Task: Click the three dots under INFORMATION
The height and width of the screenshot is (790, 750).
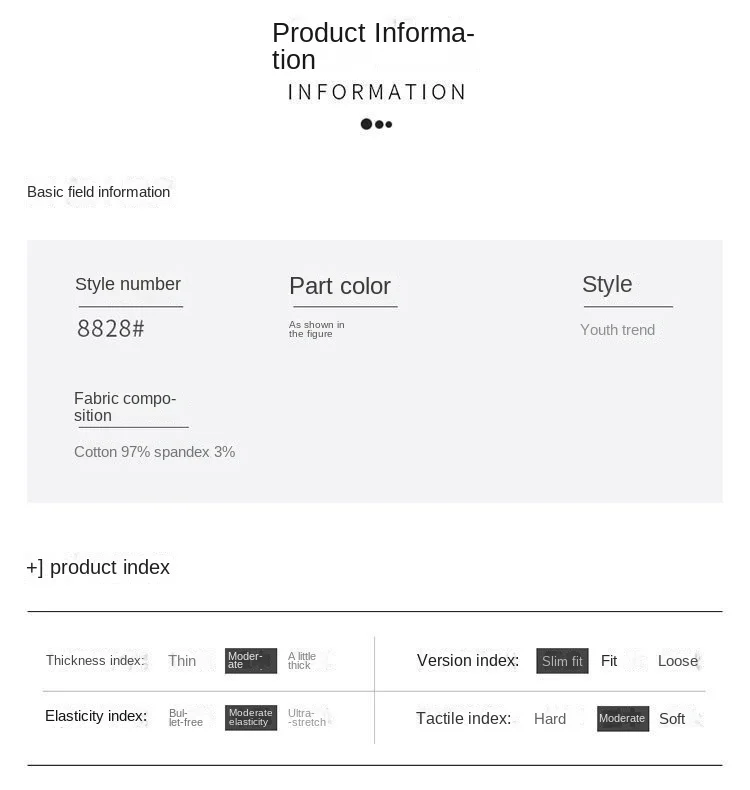Action: pos(376,124)
